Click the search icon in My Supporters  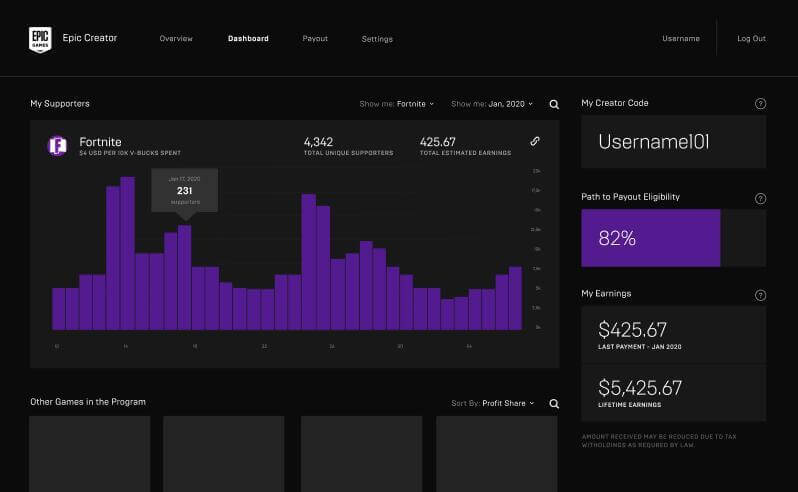(x=554, y=104)
